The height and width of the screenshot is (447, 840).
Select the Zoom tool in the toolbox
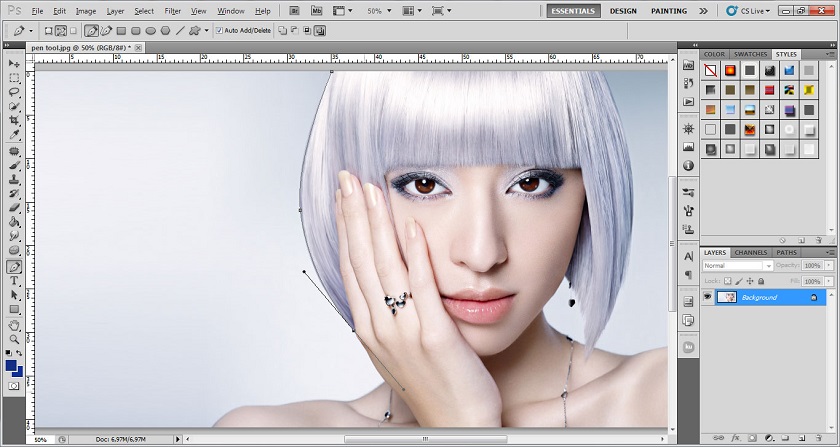14,339
